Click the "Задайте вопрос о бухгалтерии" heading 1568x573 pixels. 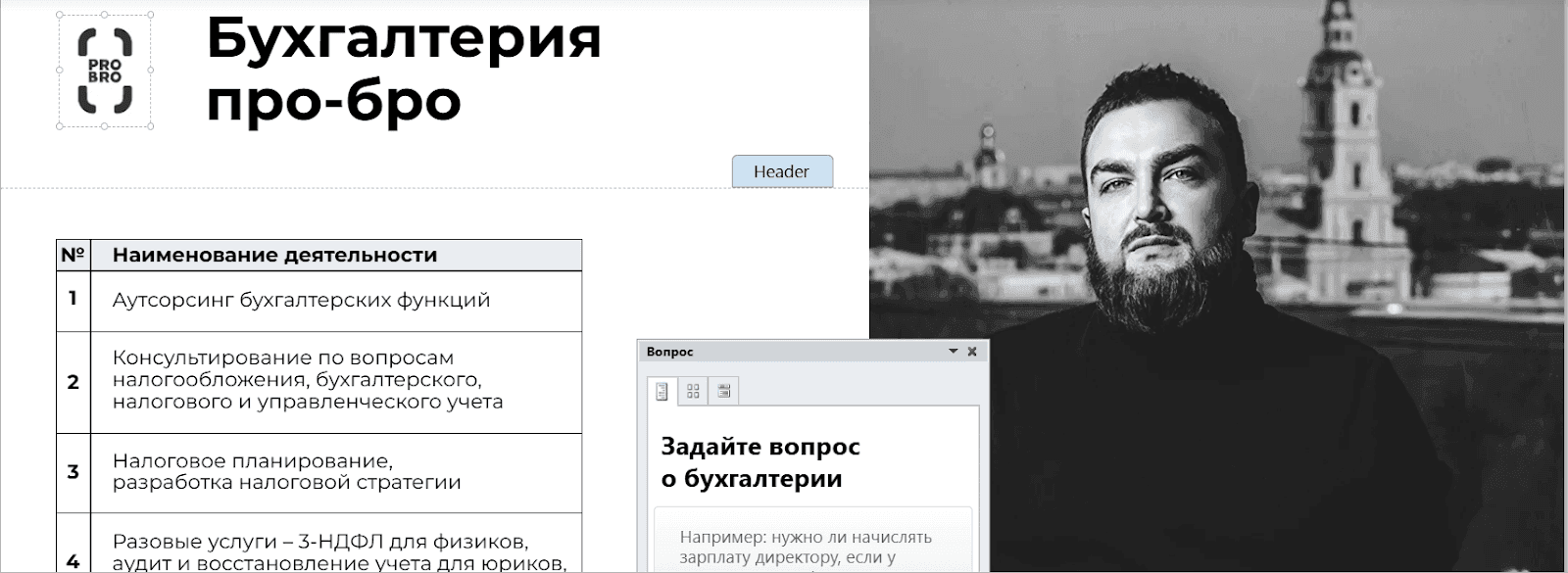pyautogui.click(x=760, y=463)
